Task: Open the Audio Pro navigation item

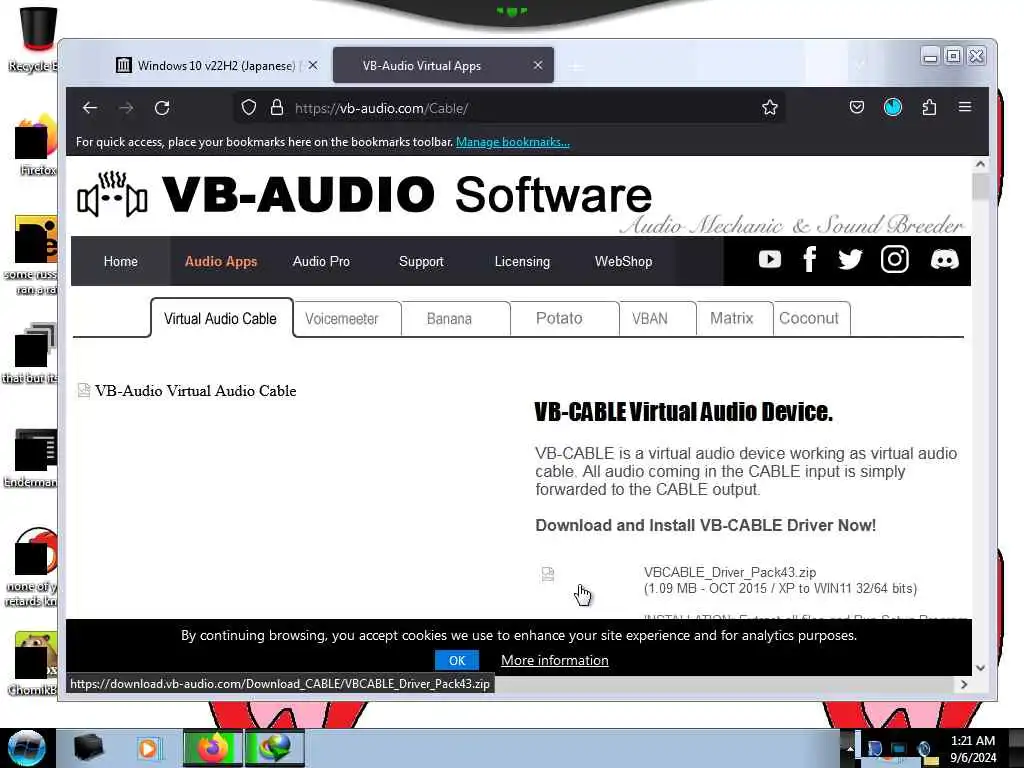Action: [x=321, y=261]
